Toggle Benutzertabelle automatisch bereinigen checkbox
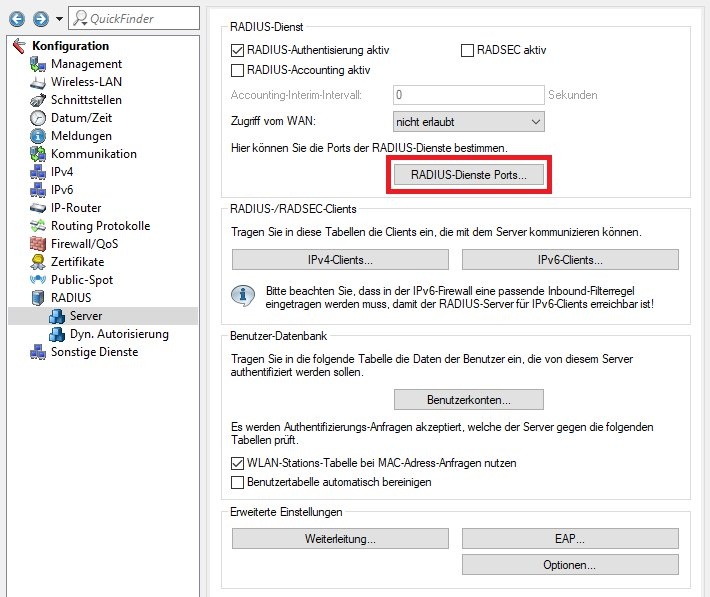 [238, 482]
